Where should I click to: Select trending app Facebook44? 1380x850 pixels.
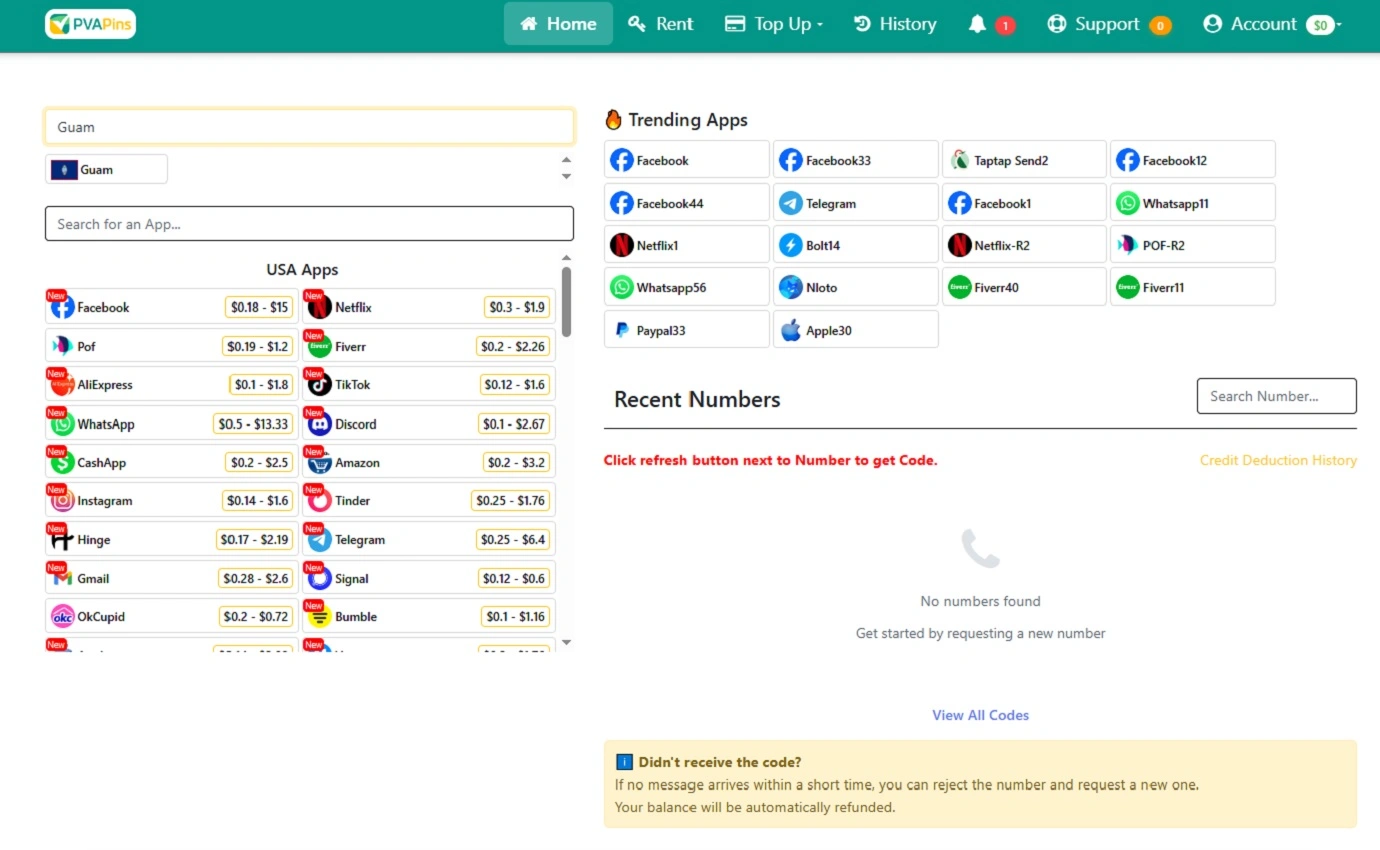click(687, 203)
